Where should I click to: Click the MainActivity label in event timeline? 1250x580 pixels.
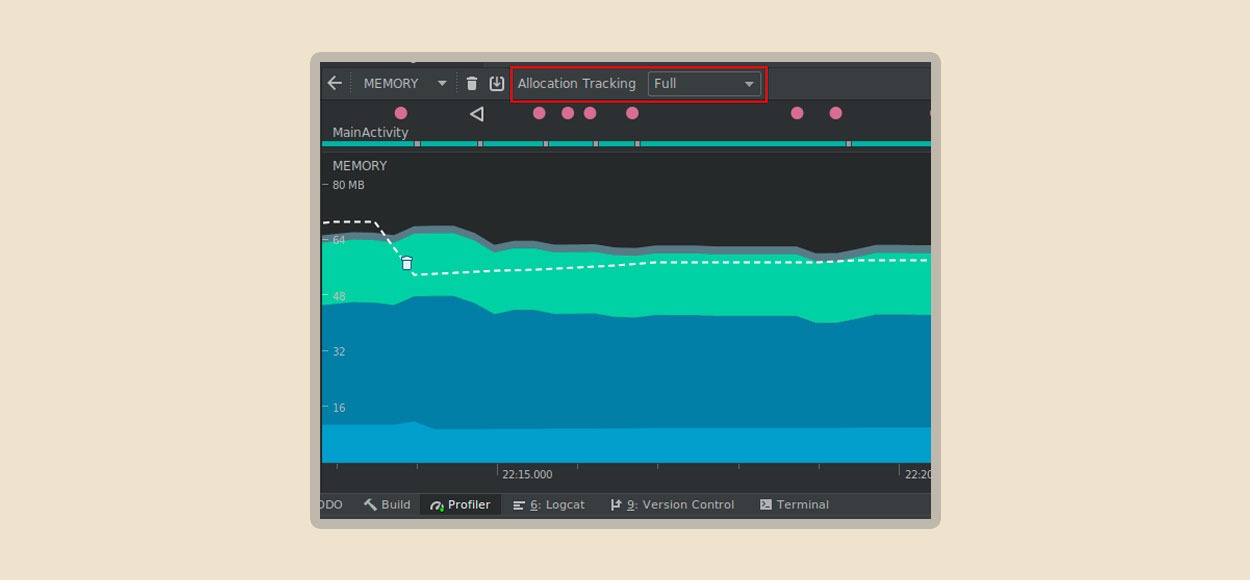[370, 132]
